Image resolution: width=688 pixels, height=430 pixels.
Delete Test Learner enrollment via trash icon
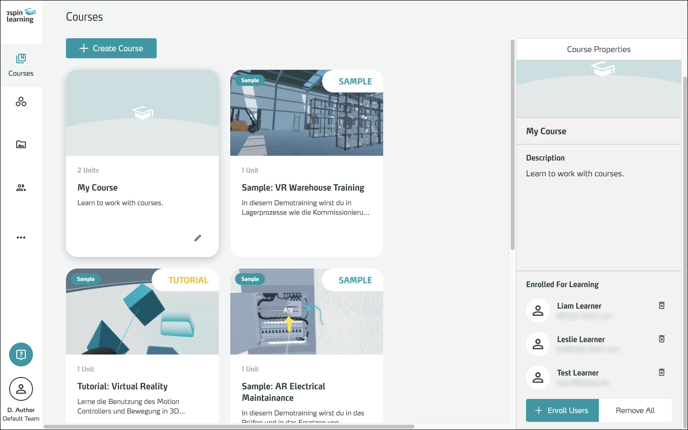pos(662,372)
